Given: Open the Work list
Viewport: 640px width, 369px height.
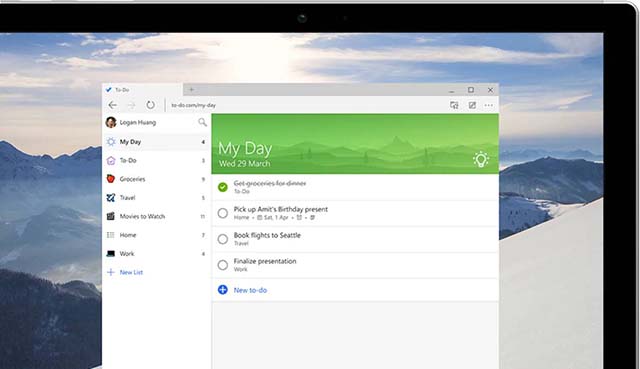Looking at the screenshot, I should tap(156, 253).
